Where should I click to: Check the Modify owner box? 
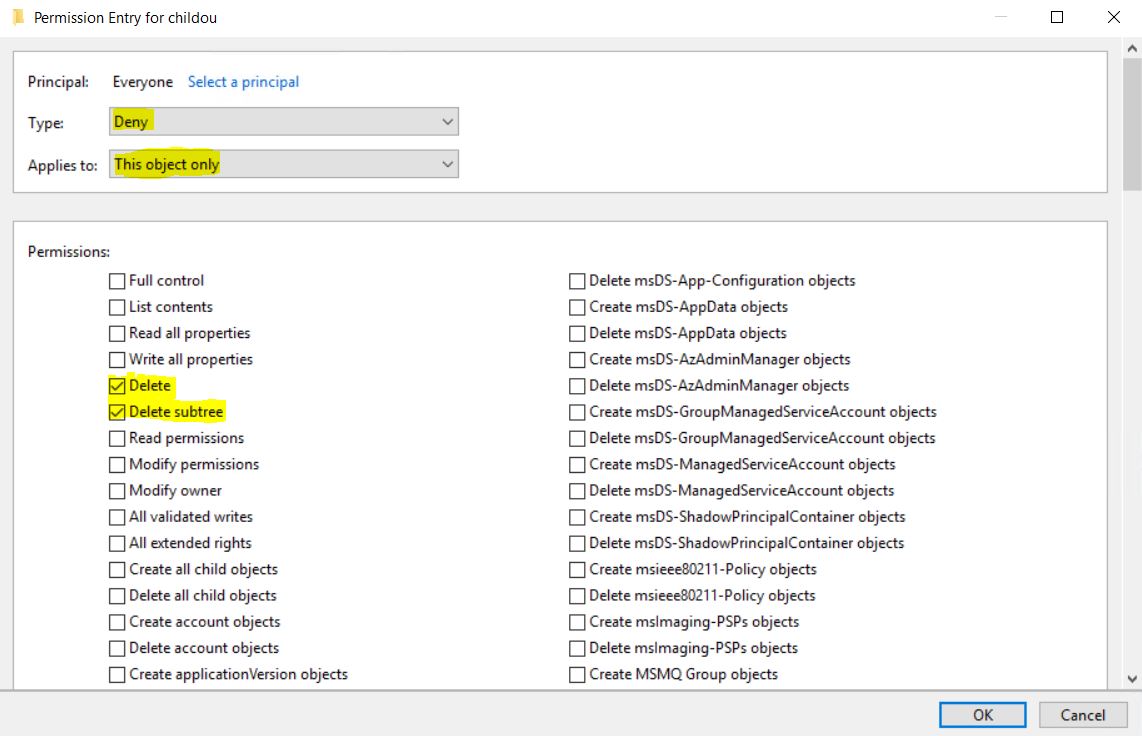pyautogui.click(x=117, y=491)
